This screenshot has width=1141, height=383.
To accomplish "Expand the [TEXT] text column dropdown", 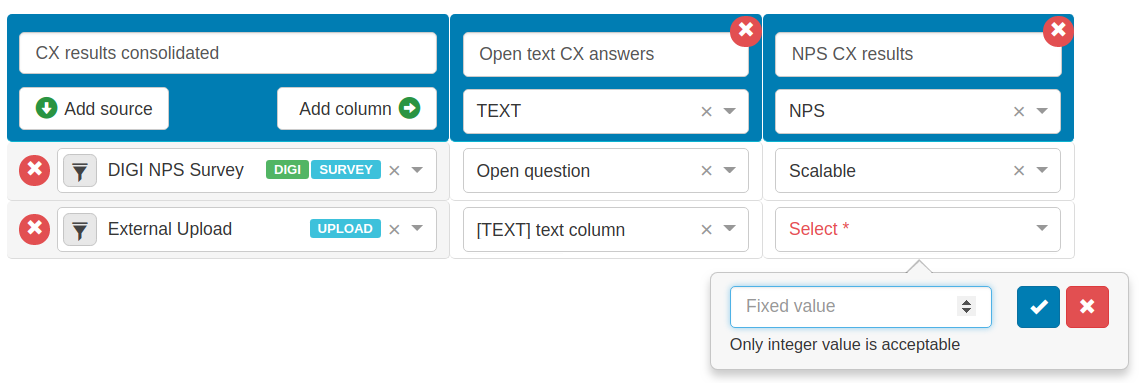I will click(729, 229).
